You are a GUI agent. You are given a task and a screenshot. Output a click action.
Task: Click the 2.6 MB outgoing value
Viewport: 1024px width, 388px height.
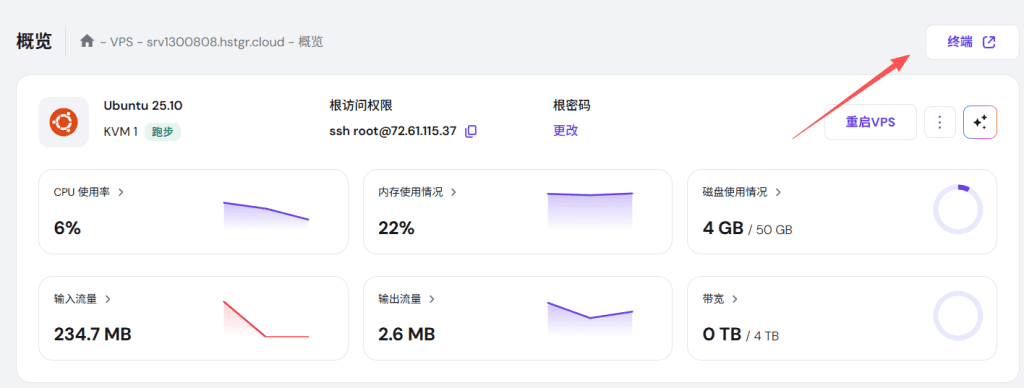click(407, 334)
